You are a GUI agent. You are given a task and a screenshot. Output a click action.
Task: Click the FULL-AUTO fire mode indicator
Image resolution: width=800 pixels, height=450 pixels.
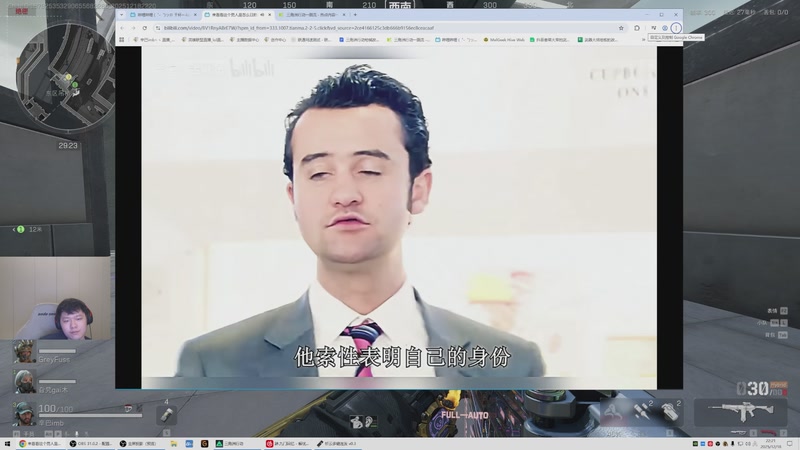[x=464, y=415]
